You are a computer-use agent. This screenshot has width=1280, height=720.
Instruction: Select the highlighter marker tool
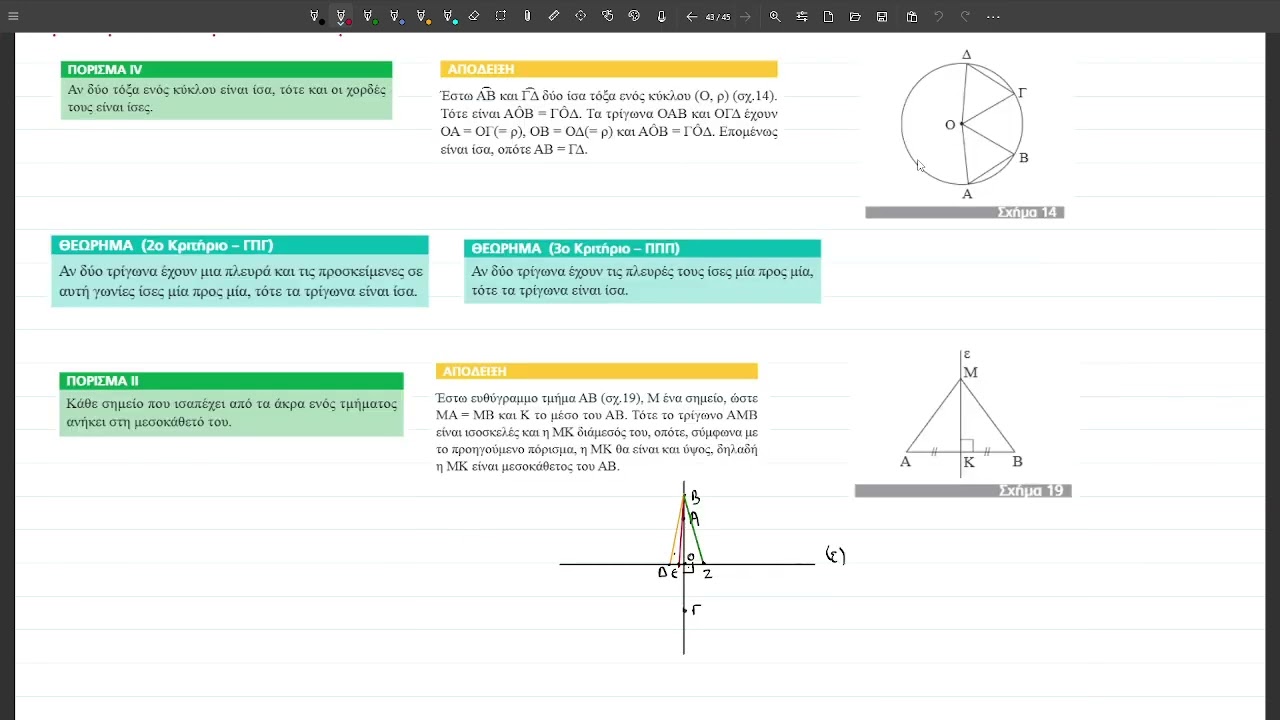click(527, 16)
